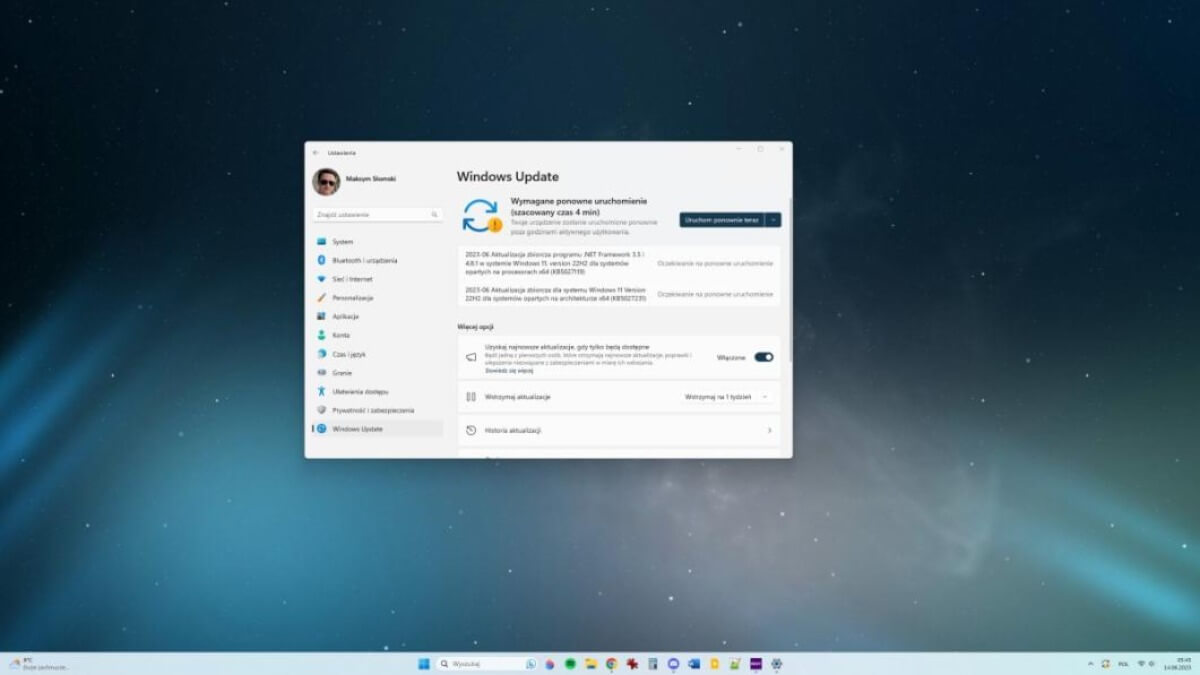Screen dimensions: 1200x675
Task: Click the Znajdź ustawienie search field
Action: click(x=378, y=214)
